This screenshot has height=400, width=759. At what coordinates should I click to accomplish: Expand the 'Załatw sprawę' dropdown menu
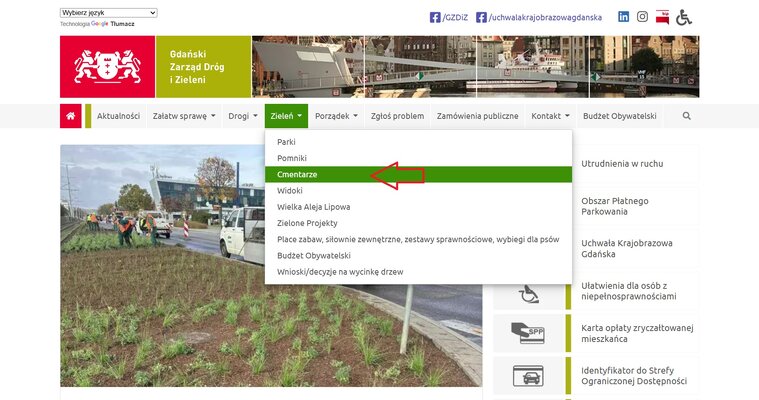(x=184, y=116)
